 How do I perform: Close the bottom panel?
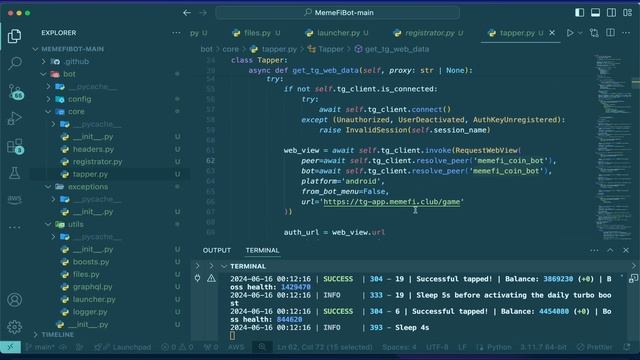point(626,250)
